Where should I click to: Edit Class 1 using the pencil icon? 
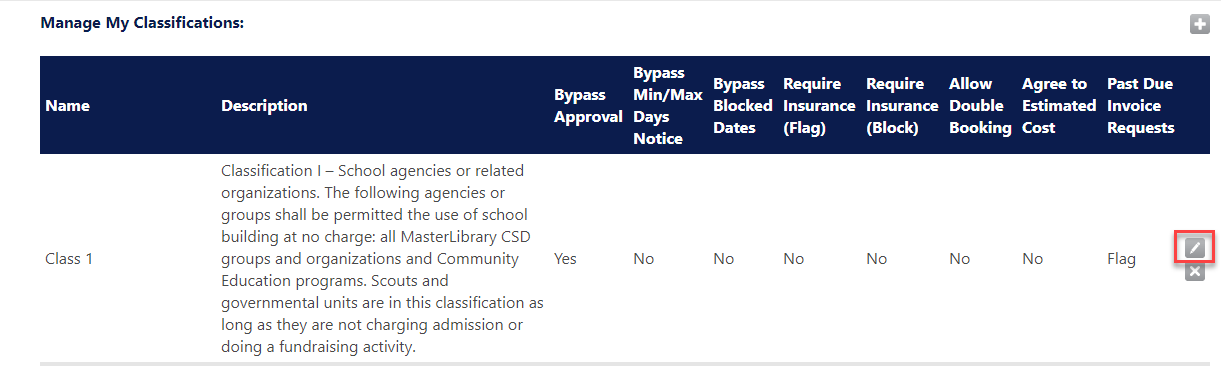point(1194,246)
